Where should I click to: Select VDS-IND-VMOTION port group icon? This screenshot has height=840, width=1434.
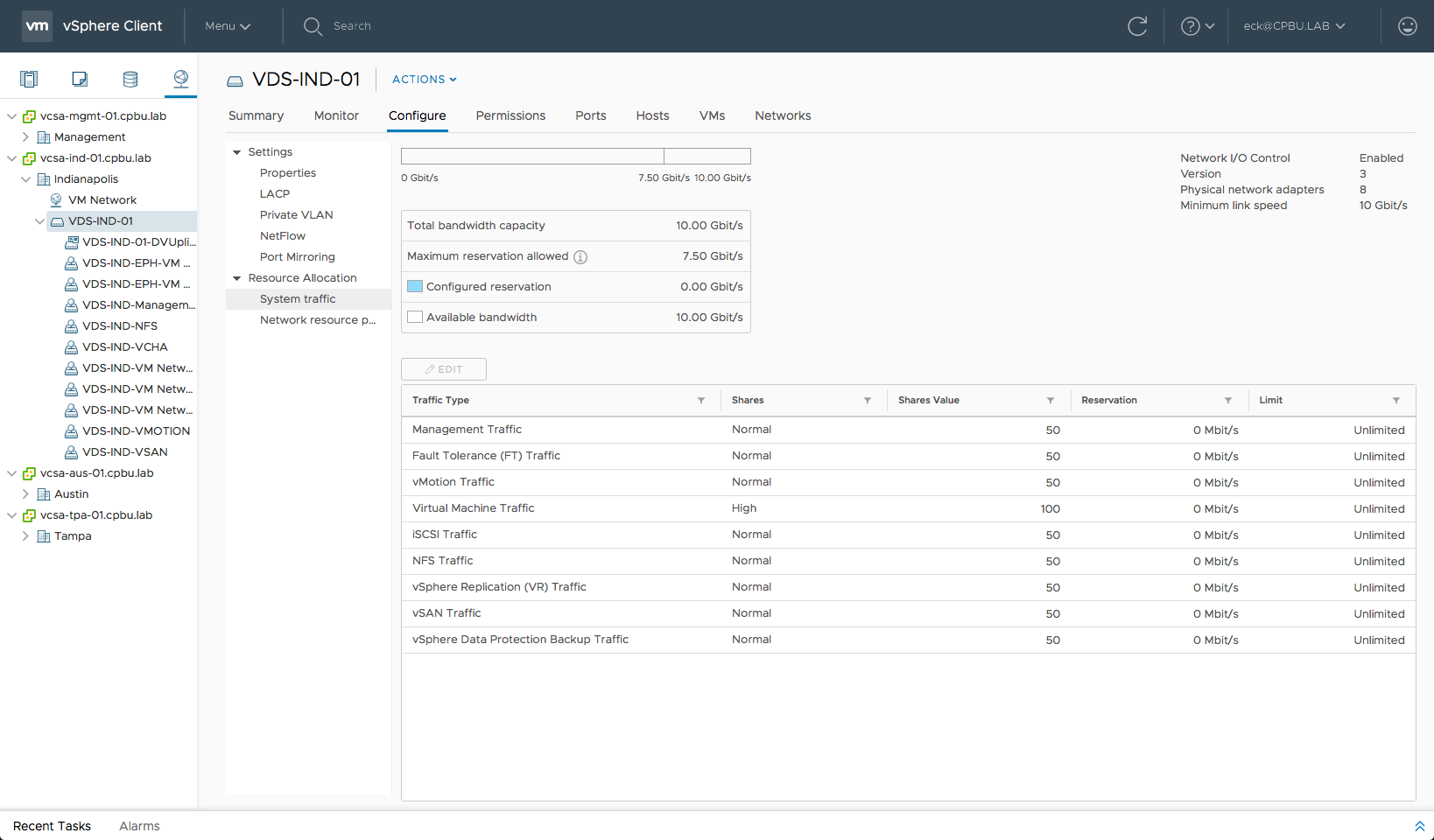tap(71, 431)
